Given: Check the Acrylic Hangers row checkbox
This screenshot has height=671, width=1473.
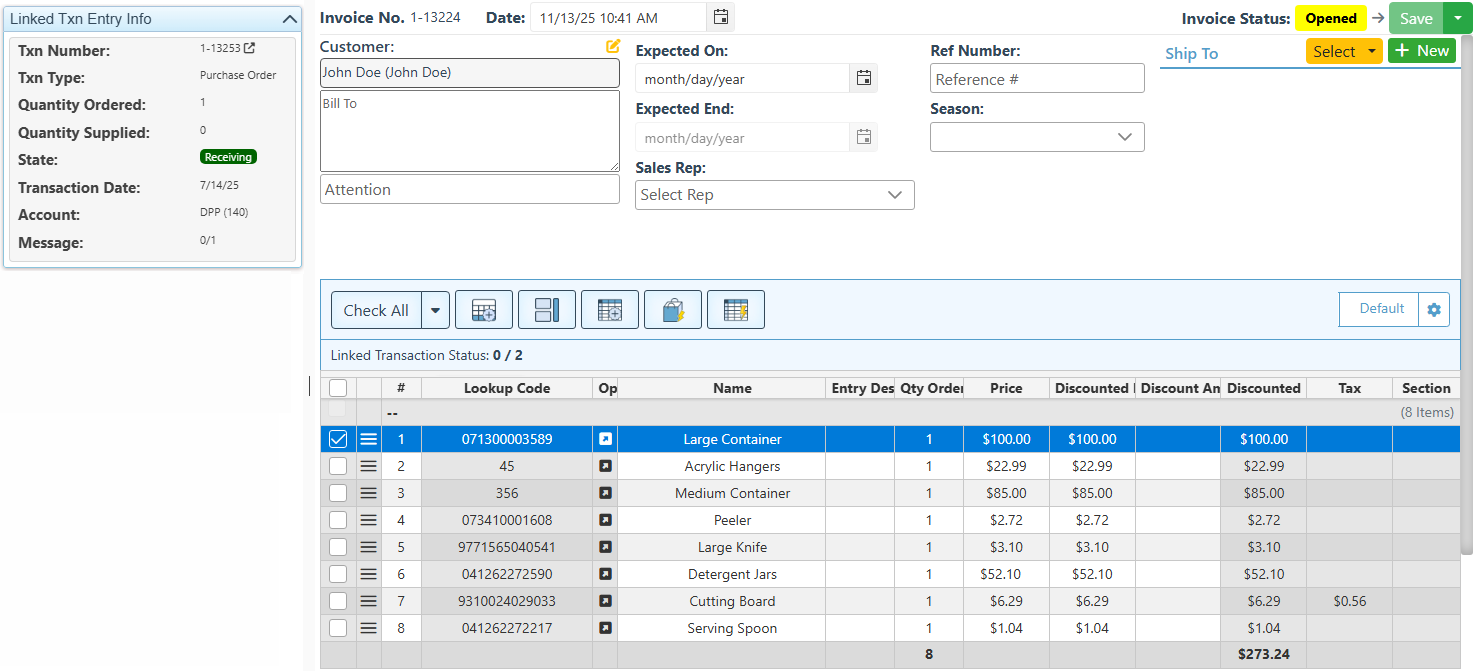Looking at the screenshot, I should coord(338,466).
